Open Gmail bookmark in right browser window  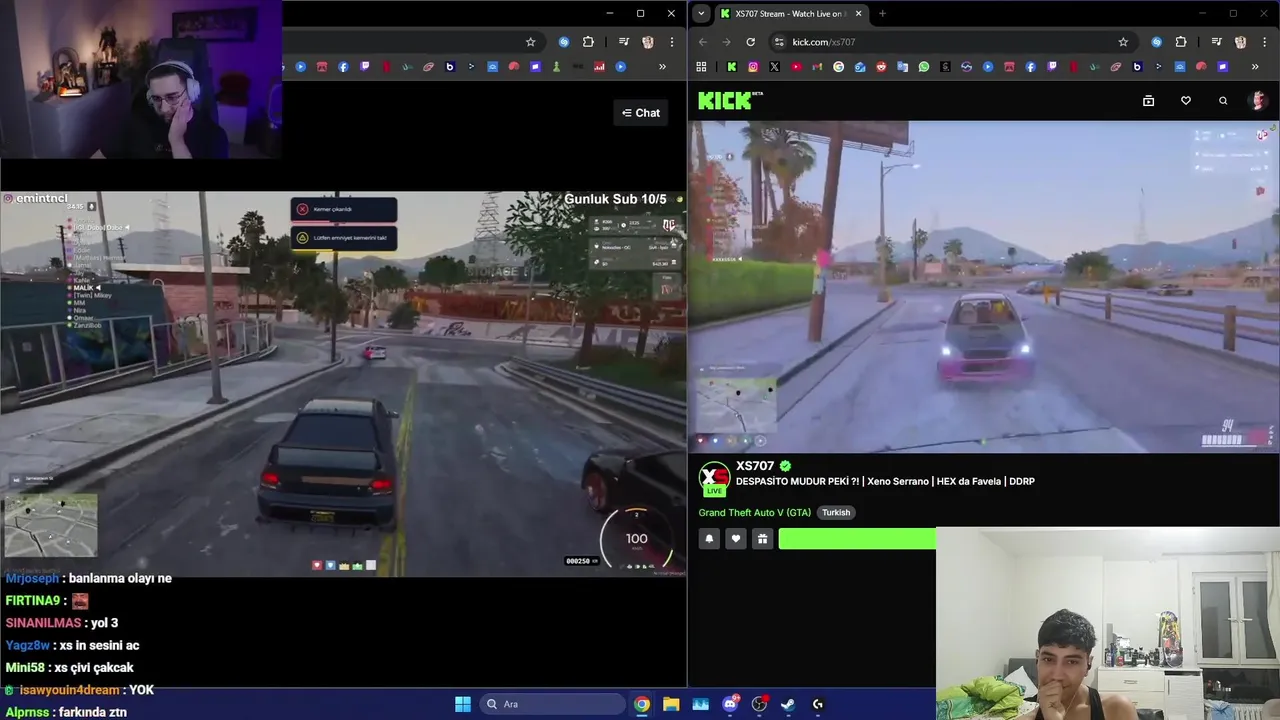[x=817, y=67]
